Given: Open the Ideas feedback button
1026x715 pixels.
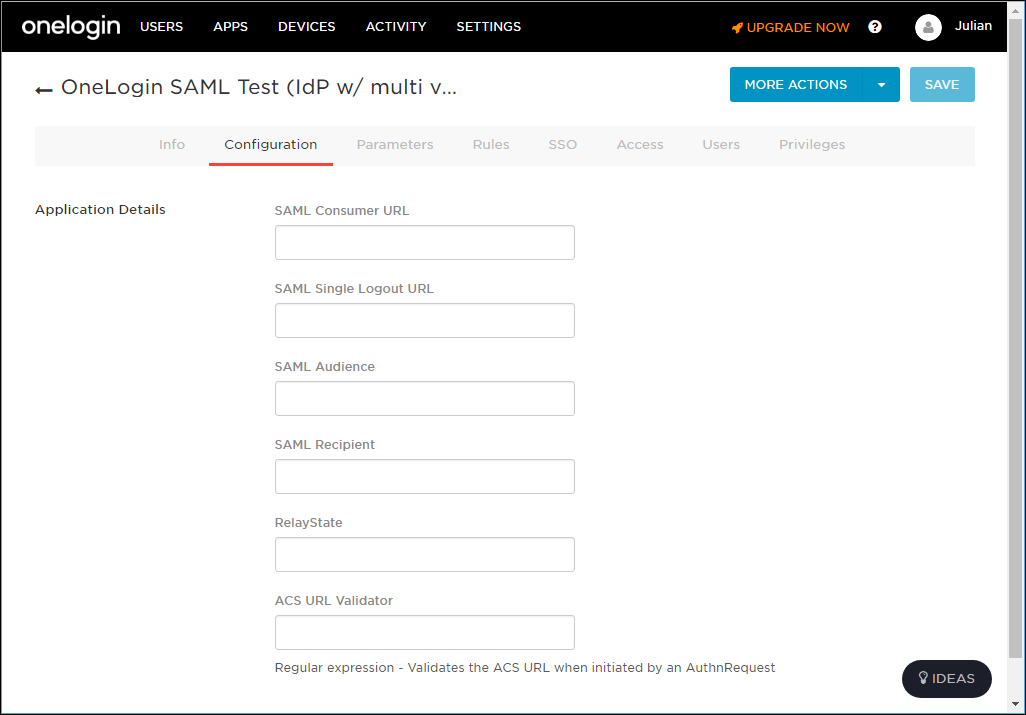Looking at the screenshot, I should (x=947, y=678).
